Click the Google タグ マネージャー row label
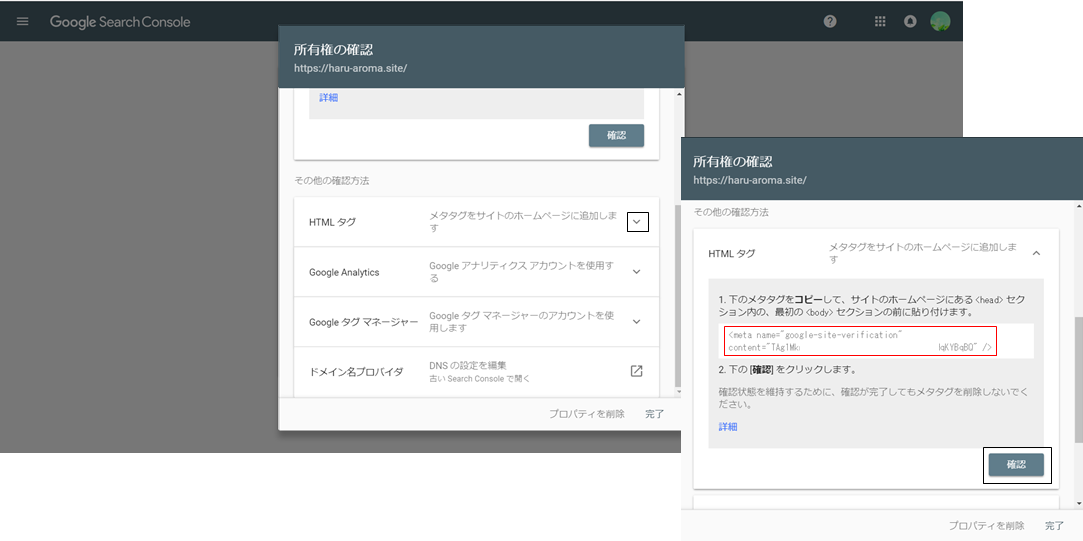This screenshot has width=1083, height=541. click(x=363, y=322)
